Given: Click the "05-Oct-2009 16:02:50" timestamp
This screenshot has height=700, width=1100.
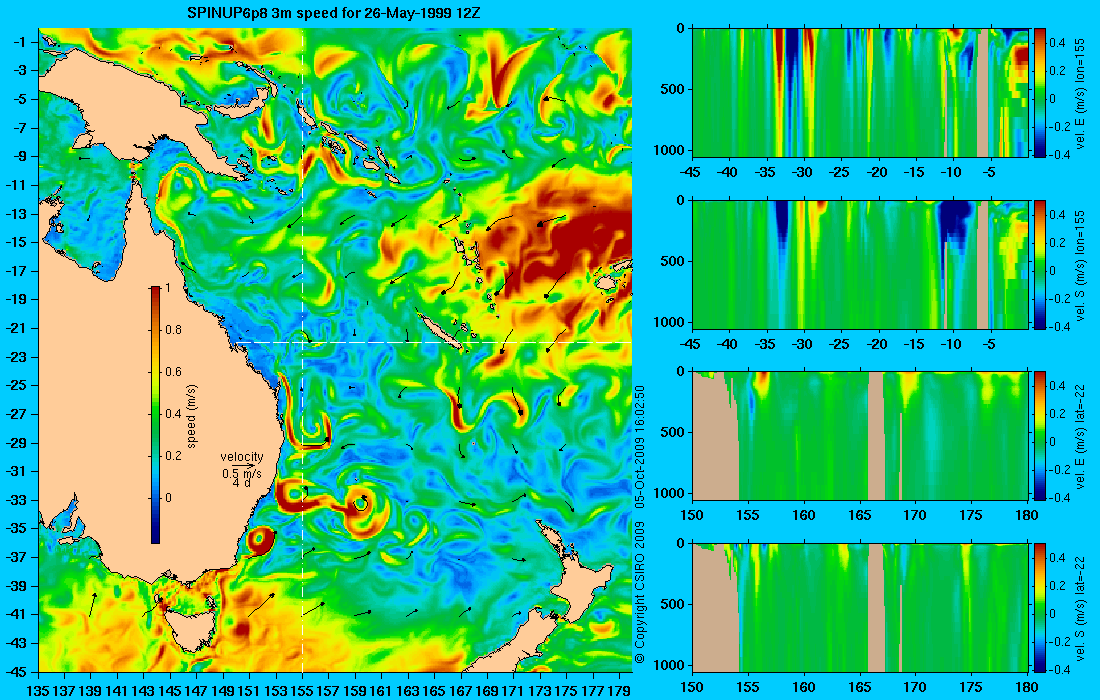Looking at the screenshot, I should [x=639, y=447].
